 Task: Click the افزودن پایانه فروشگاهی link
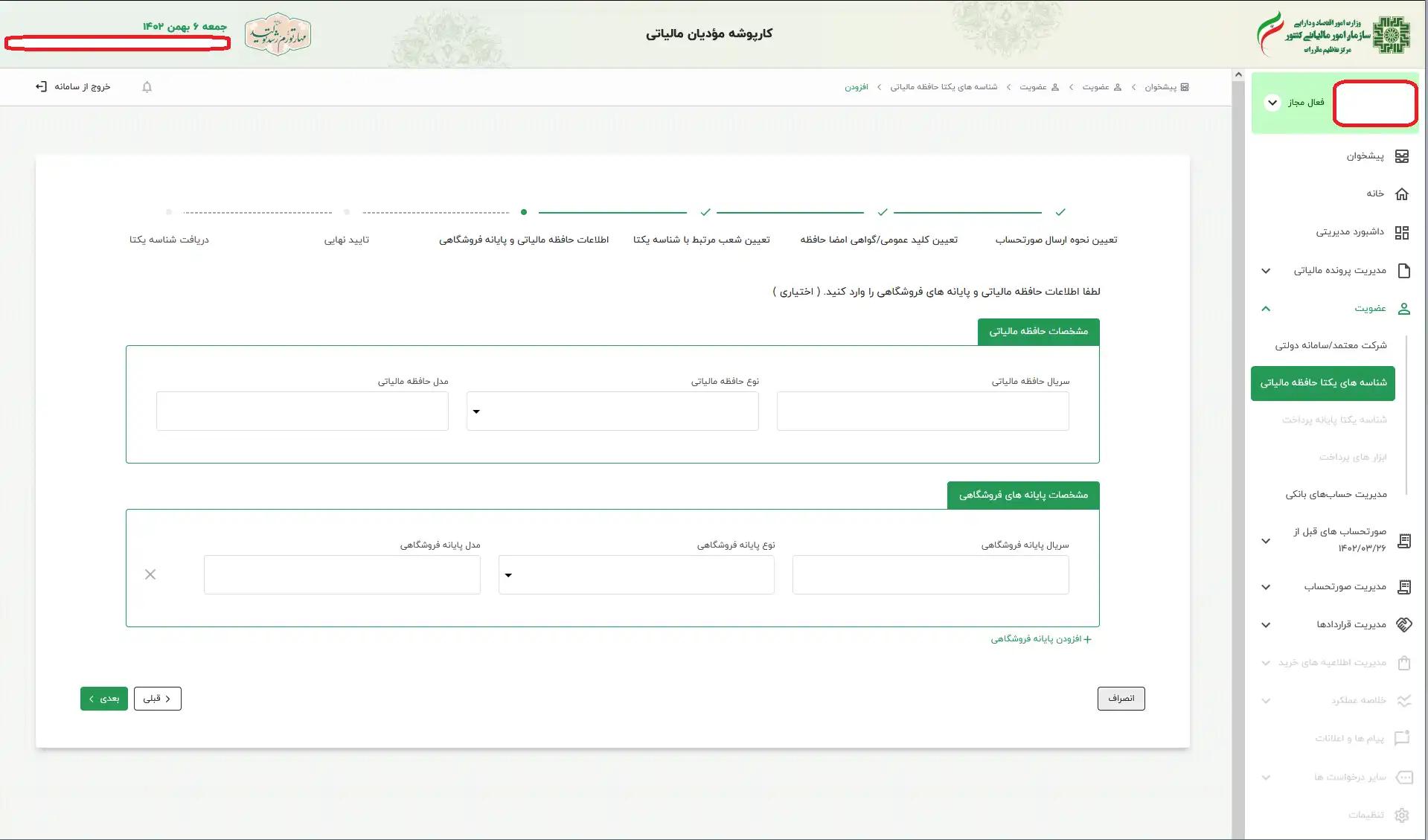coord(1041,638)
